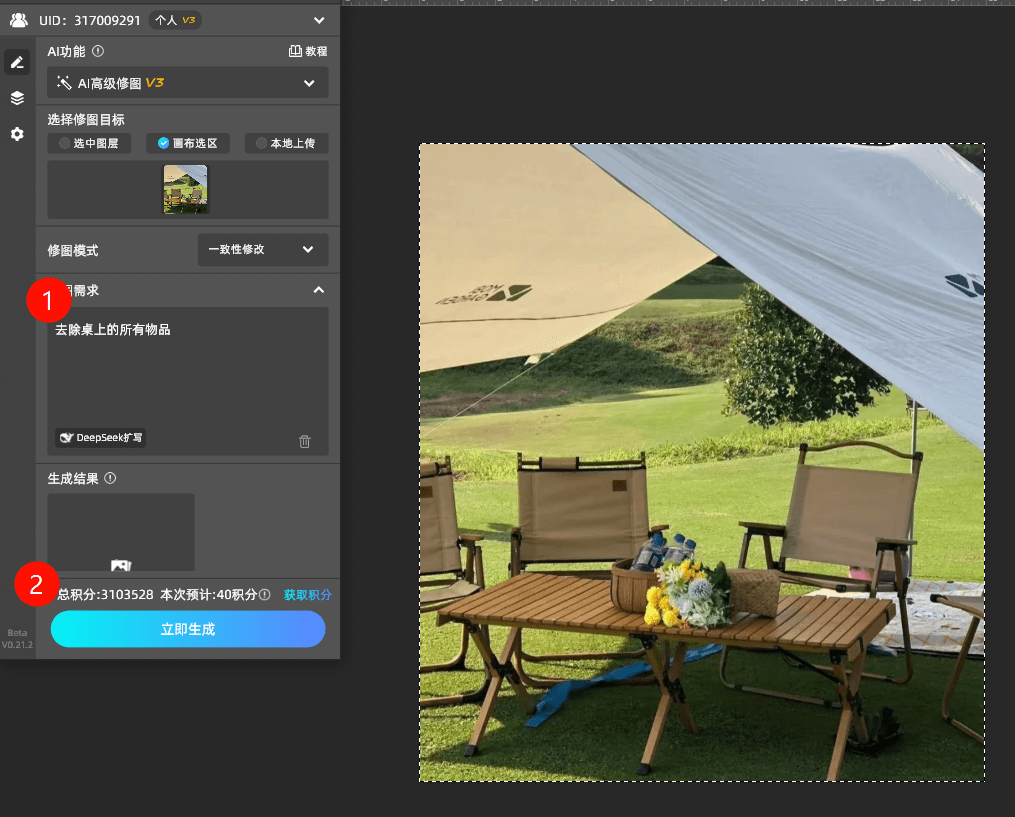
Task: Select the 本地上传 radio option
Action: [286, 143]
